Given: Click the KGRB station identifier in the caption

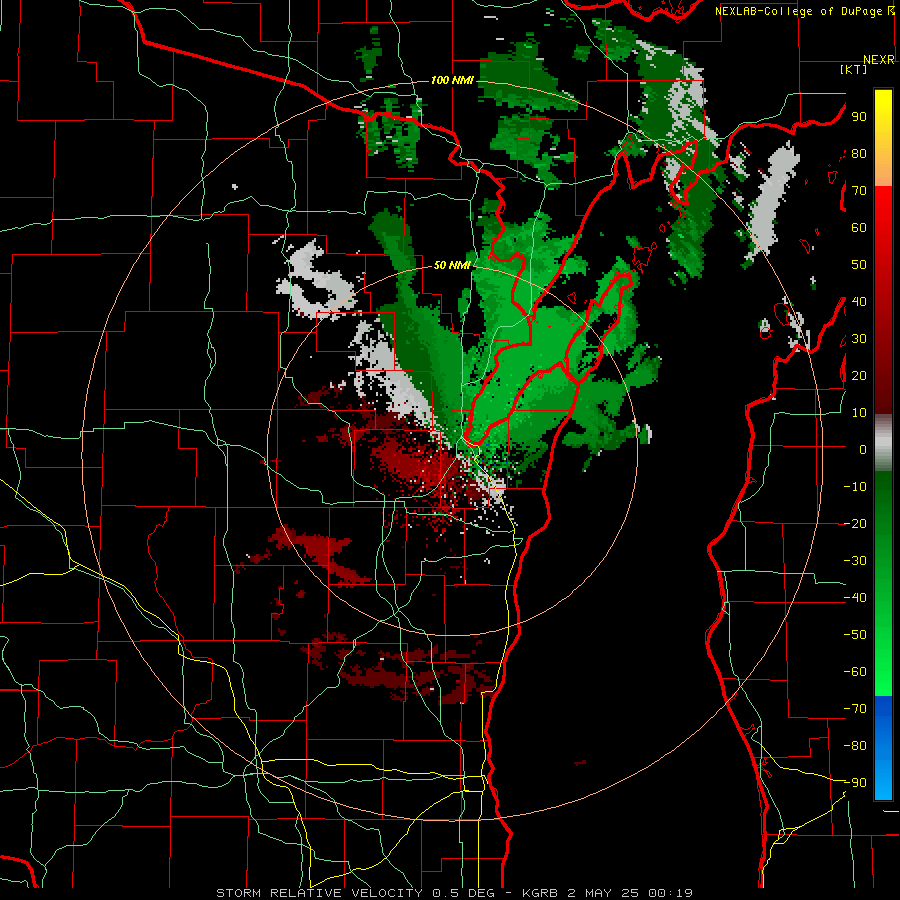Looking at the screenshot, I should click(542, 893).
